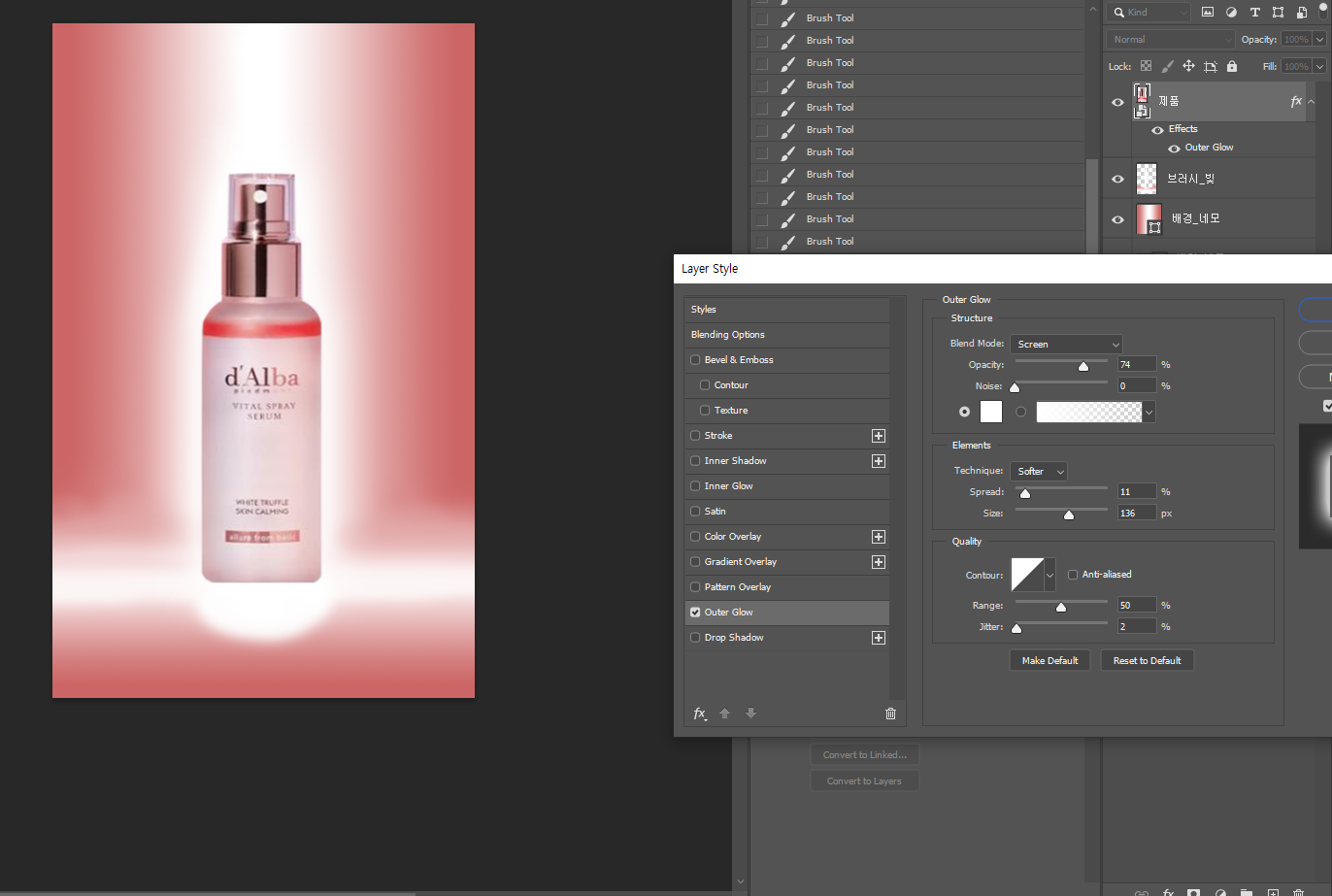The height and width of the screenshot is (896, 1332).
Task: Filter layers by pixel layers icon
Action: [x=1208, y=12]
